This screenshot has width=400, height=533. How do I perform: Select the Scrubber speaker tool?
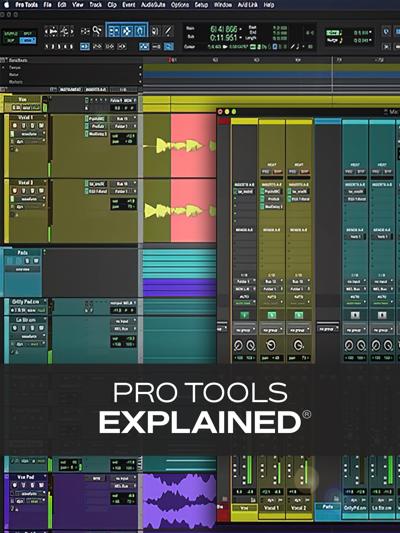(x=155, y=32)
